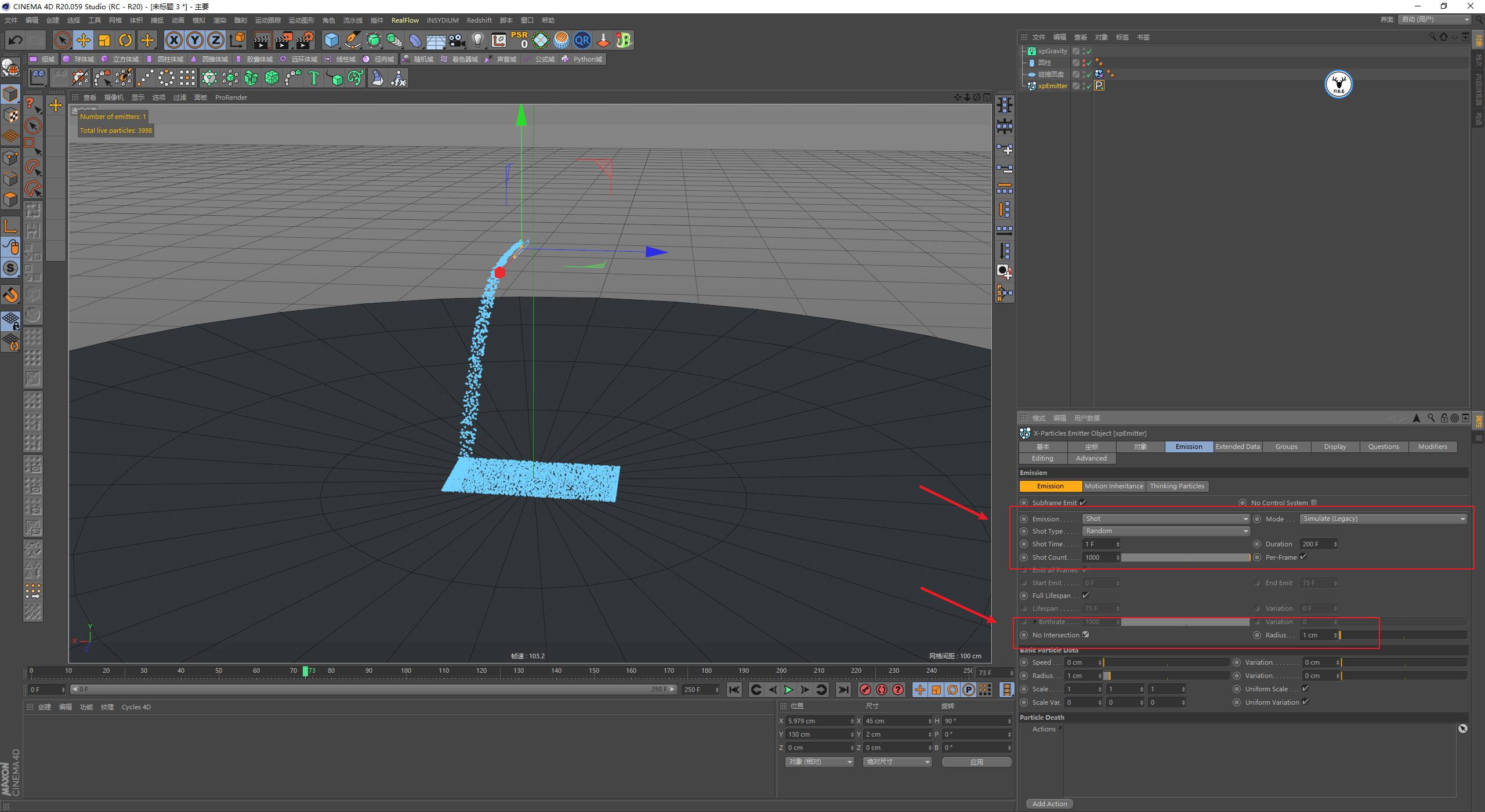
Task: Click Add Action button at bottom
Action: (1049, 805)
